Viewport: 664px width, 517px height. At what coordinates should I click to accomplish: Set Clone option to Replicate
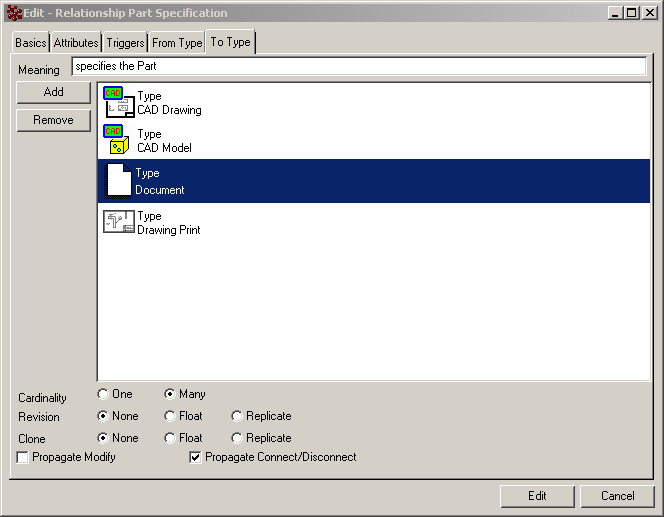236,438
